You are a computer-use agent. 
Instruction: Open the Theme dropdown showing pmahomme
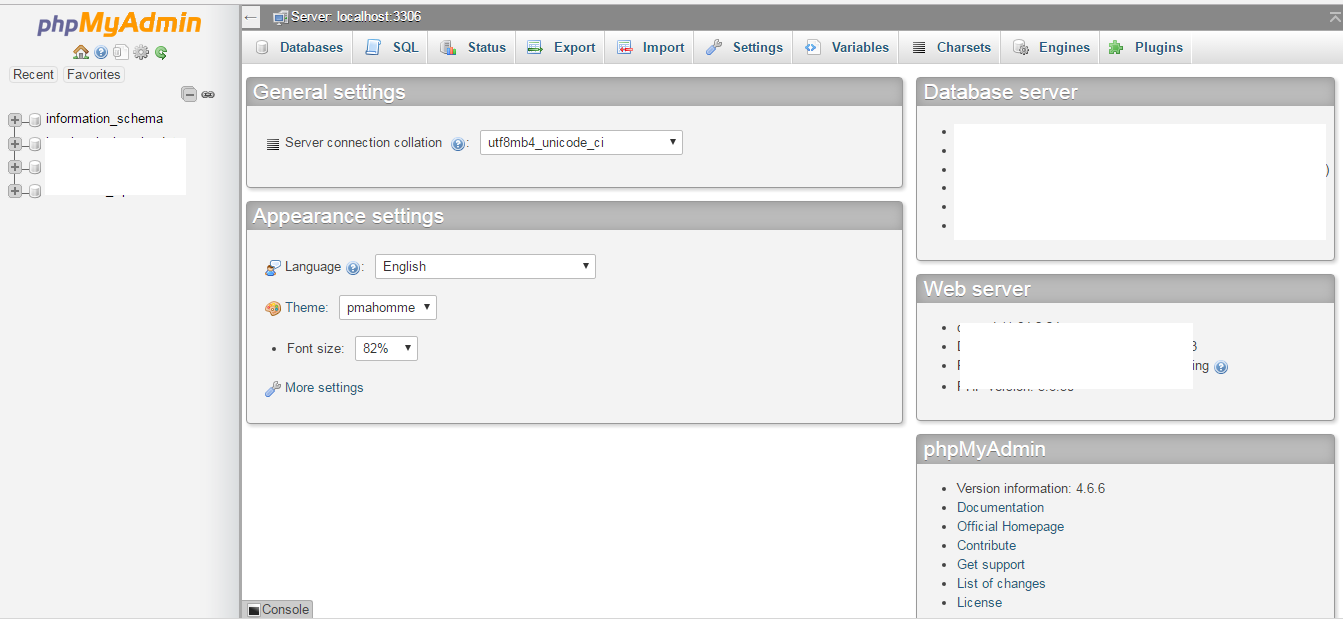[388, 307]
